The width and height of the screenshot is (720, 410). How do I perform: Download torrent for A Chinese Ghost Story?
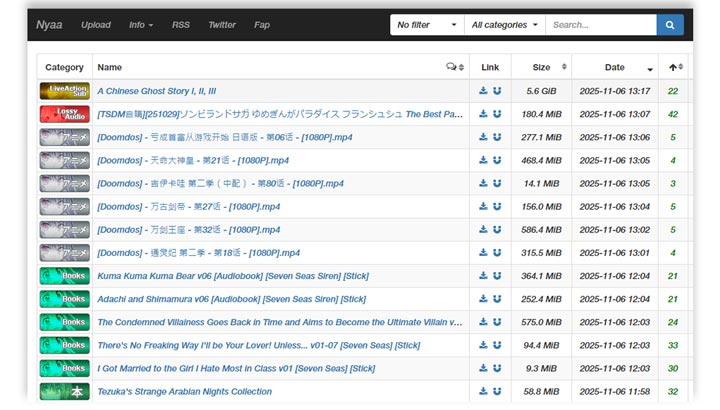483,90
